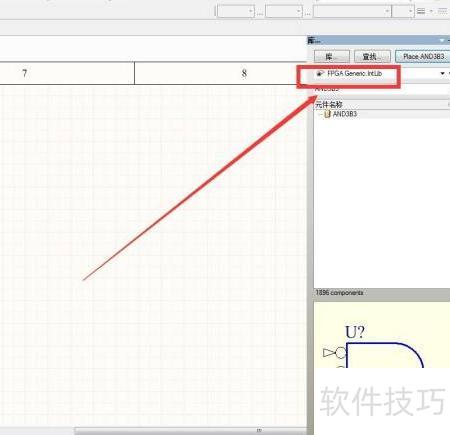Click ellipsis button after second toolbar combo box
450x435 pixels.
307,12
